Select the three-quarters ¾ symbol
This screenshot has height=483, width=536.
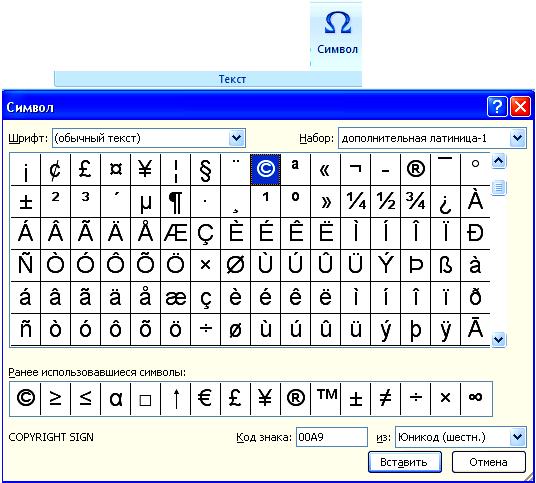(x=416, y=202)
